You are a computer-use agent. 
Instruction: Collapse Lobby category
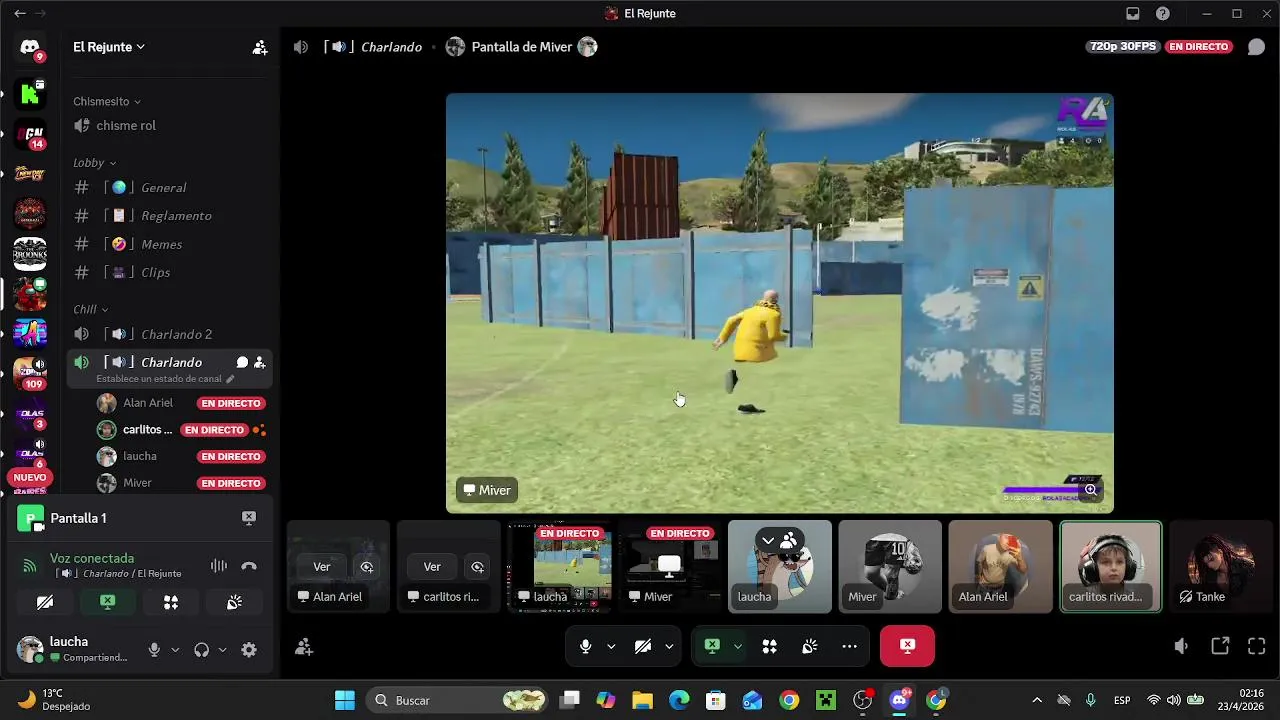coord(94,163)
